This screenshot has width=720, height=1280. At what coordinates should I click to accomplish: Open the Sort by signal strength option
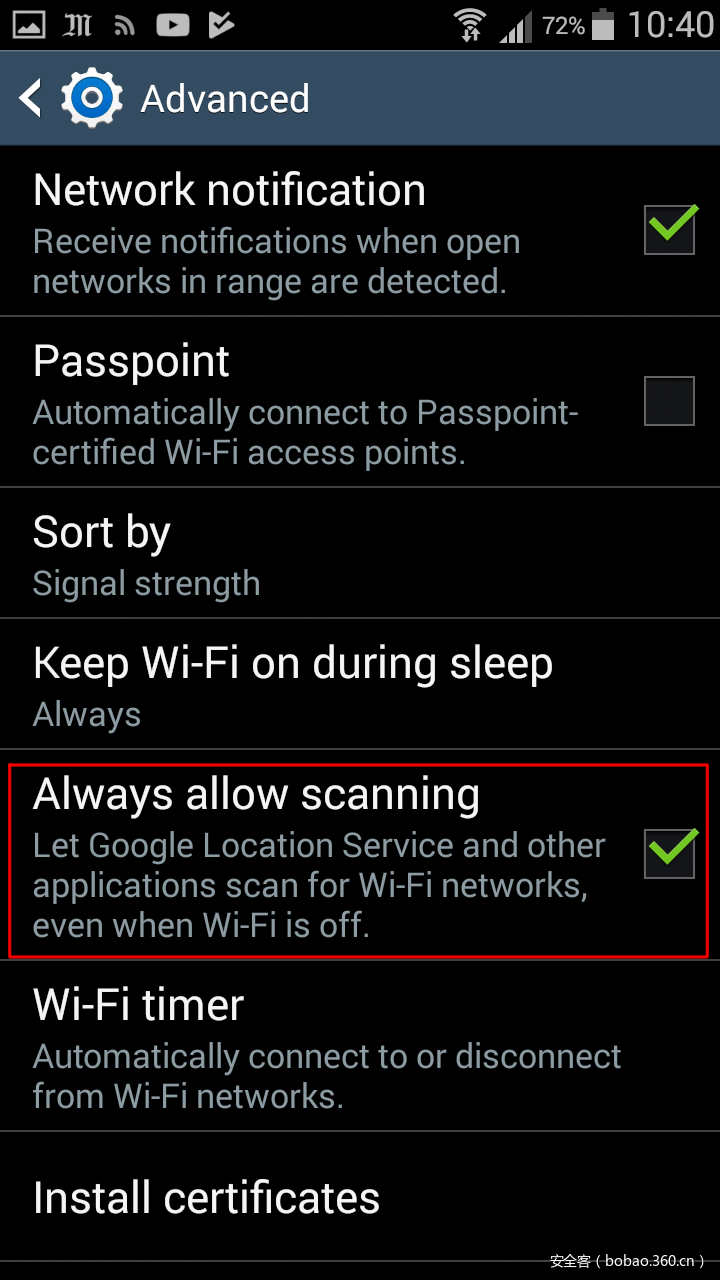[x=360, y=555]
